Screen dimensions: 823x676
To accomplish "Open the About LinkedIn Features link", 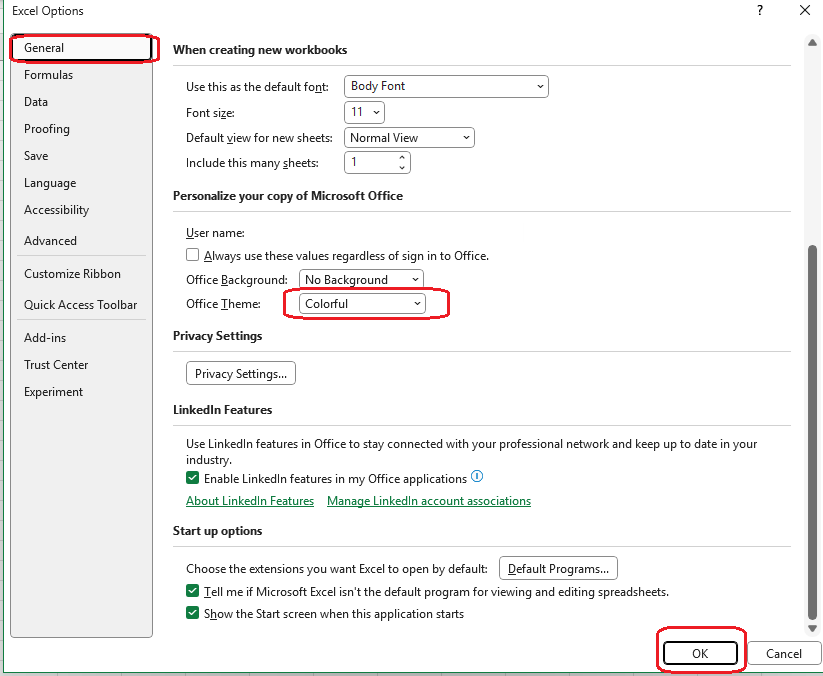I will tap(250, 501).
